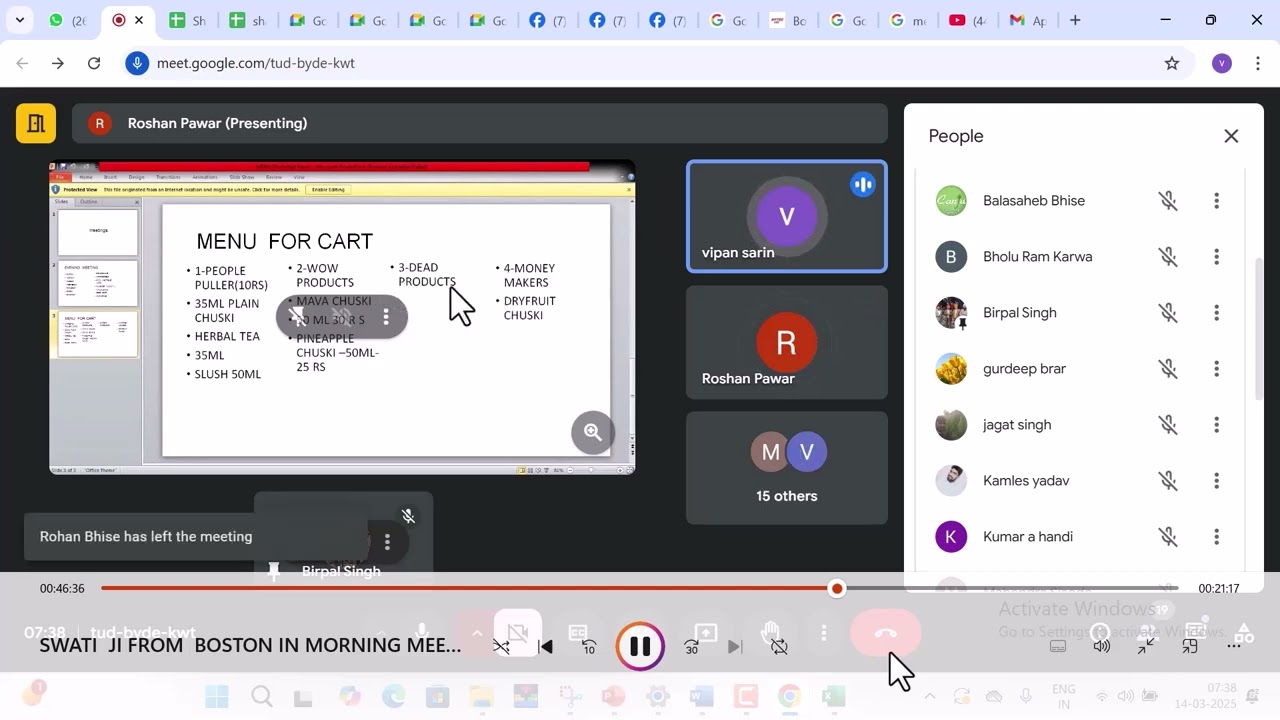Mute jagat singh's microphone

[1167, 425]
